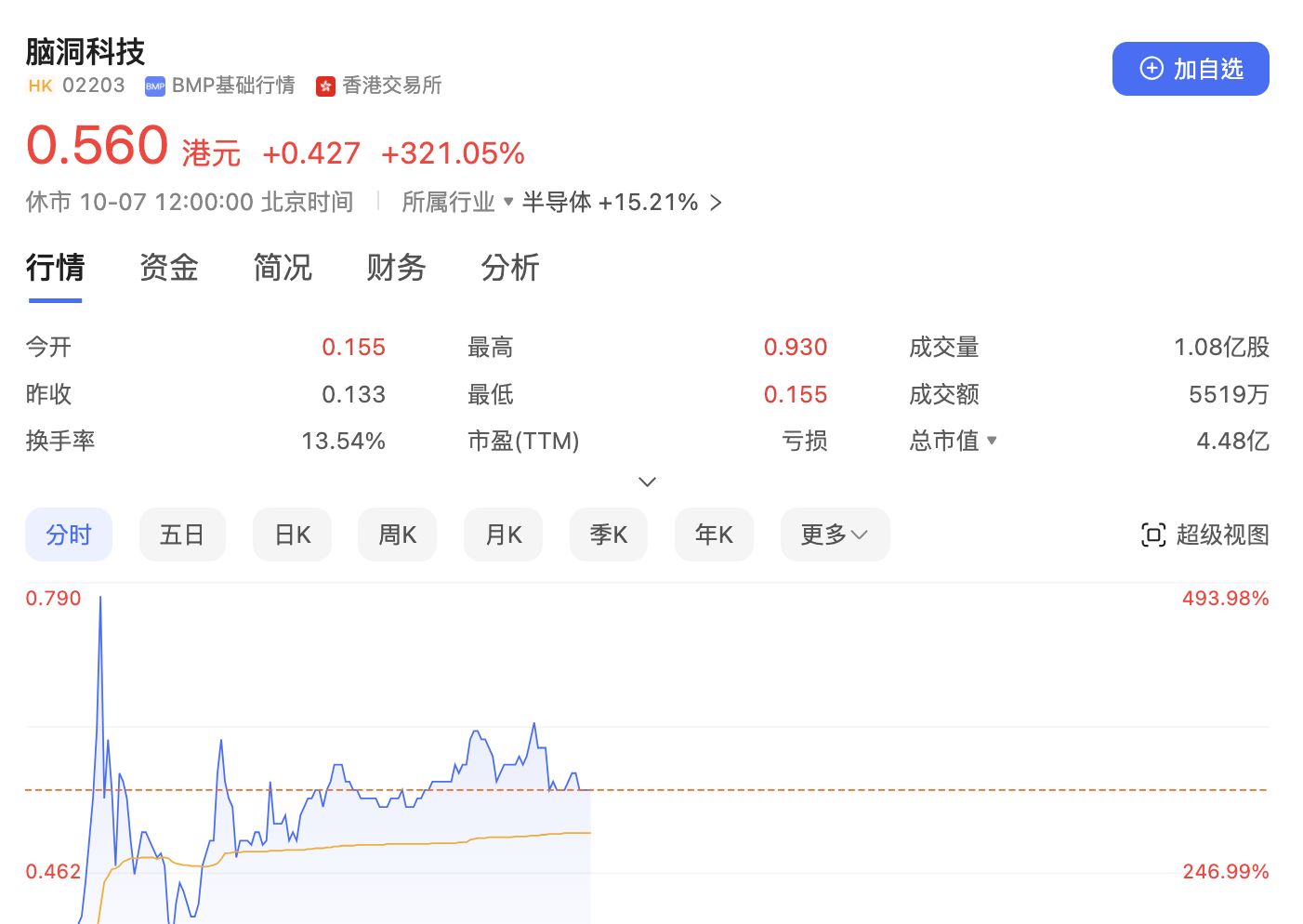The width and height of the screenshot is (1303, 924).
Task: Click the chart axis label 246.99%
Action: [x=1225, y=871]
